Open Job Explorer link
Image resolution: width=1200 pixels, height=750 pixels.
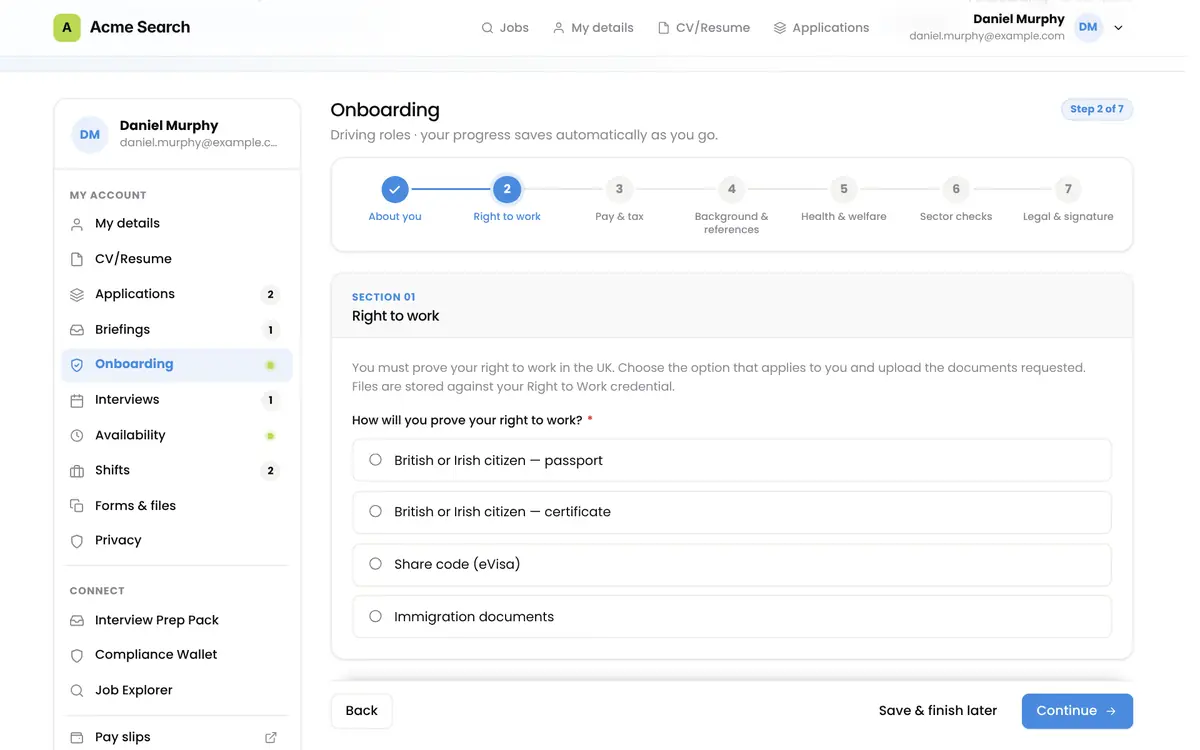(x=177, y=691)
